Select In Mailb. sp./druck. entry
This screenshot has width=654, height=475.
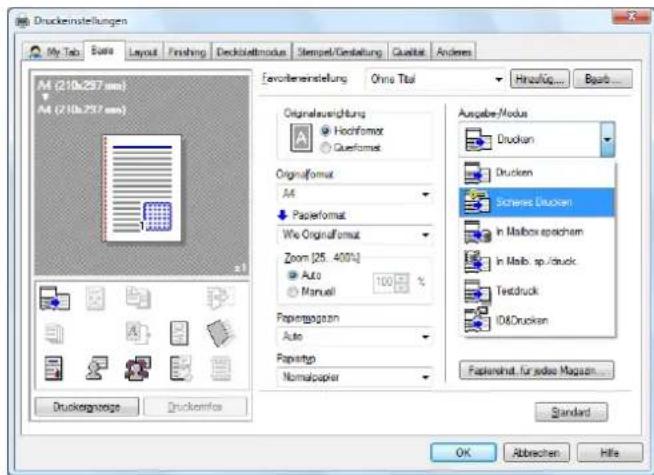pyautogui.click(x=537, y=261)
